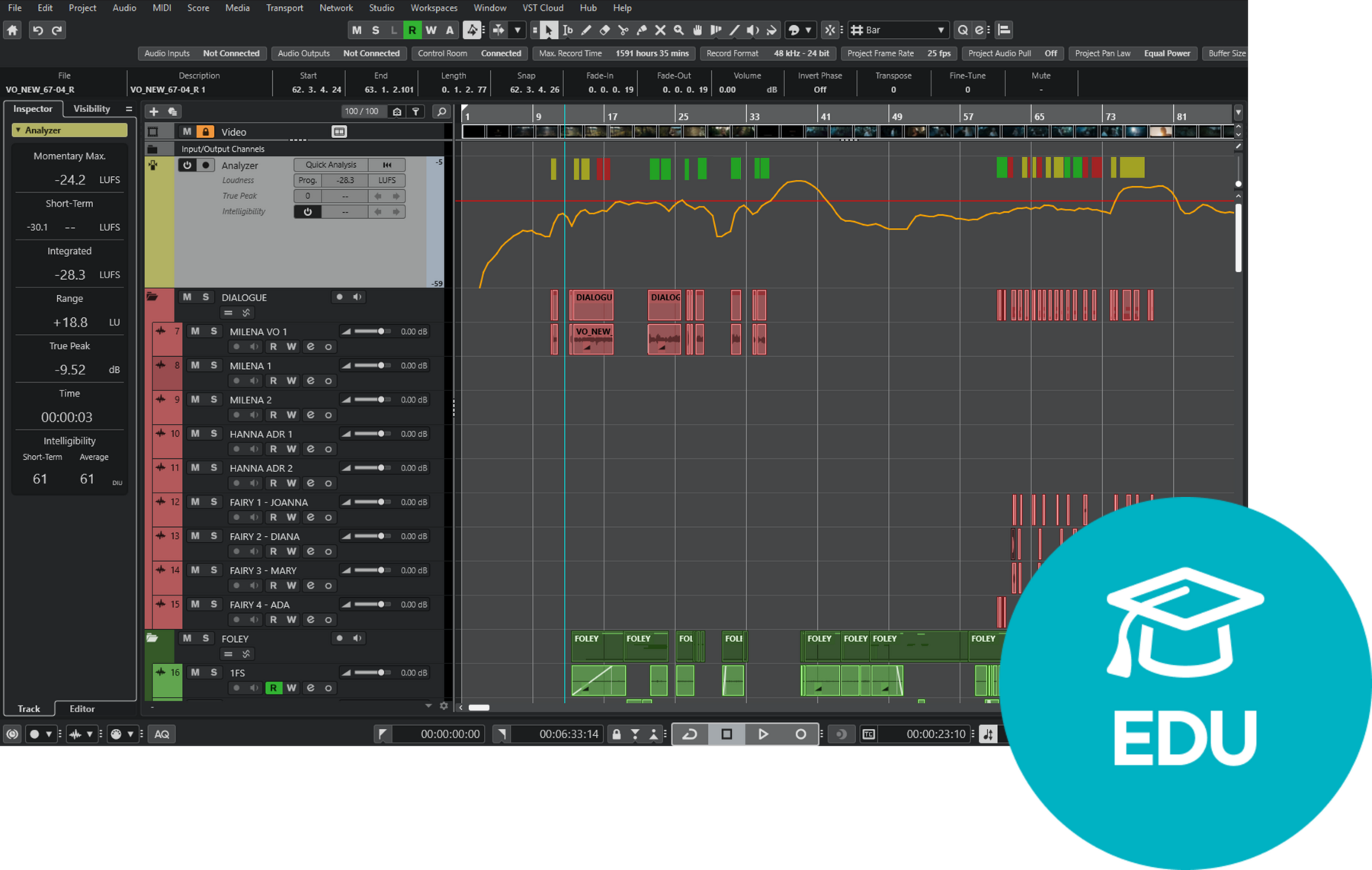Open the track list search magnifier
The image size is (1372, 870).
pyautogui.click(x=441, y=112)
